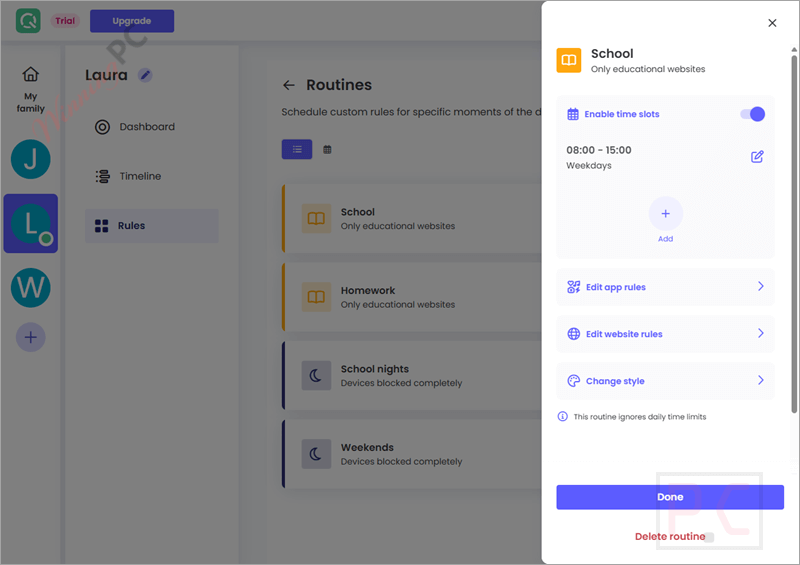
Task: Open Edit app rules text
Action: tap(616, 287)
